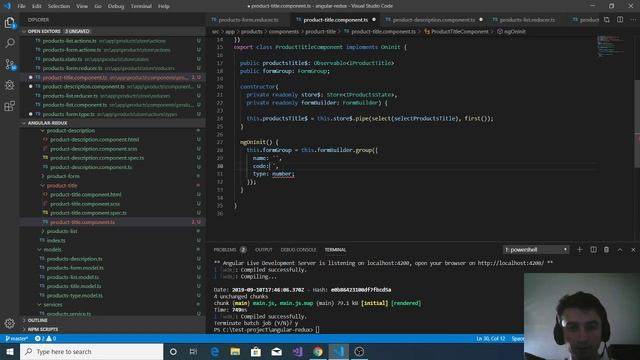Open the Selection menu

(x=59, y=6)
